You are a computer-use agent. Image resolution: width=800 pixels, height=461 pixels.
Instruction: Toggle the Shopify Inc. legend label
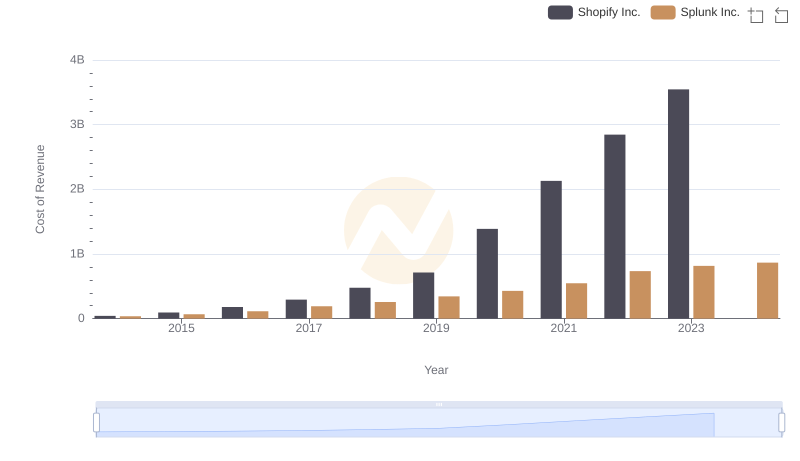pos(609,12)
